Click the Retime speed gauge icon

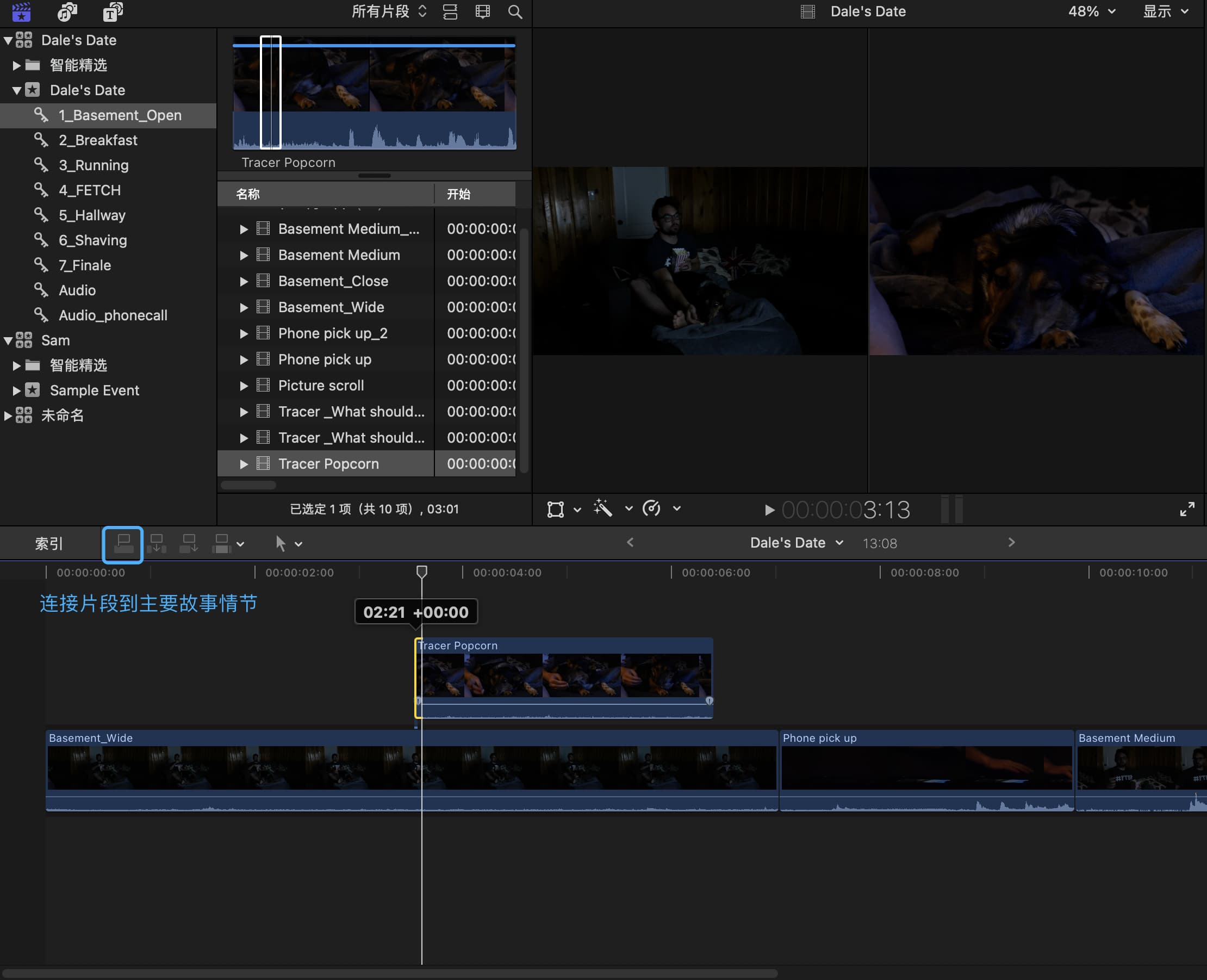652,508
